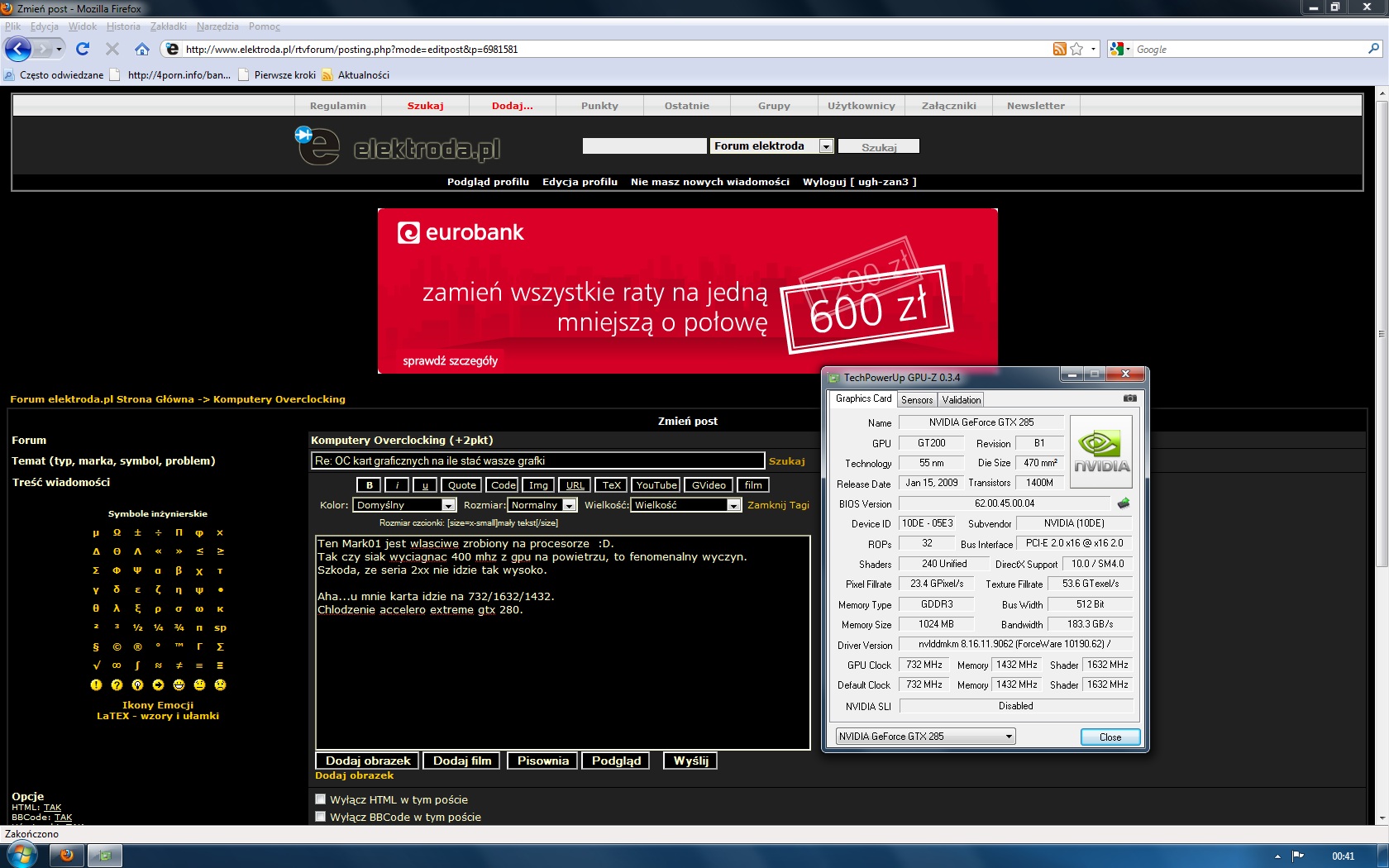Click the Wyślij button to submit post
The height and width of the screenshot is (868, 1389).
click(x=690, y=761)
